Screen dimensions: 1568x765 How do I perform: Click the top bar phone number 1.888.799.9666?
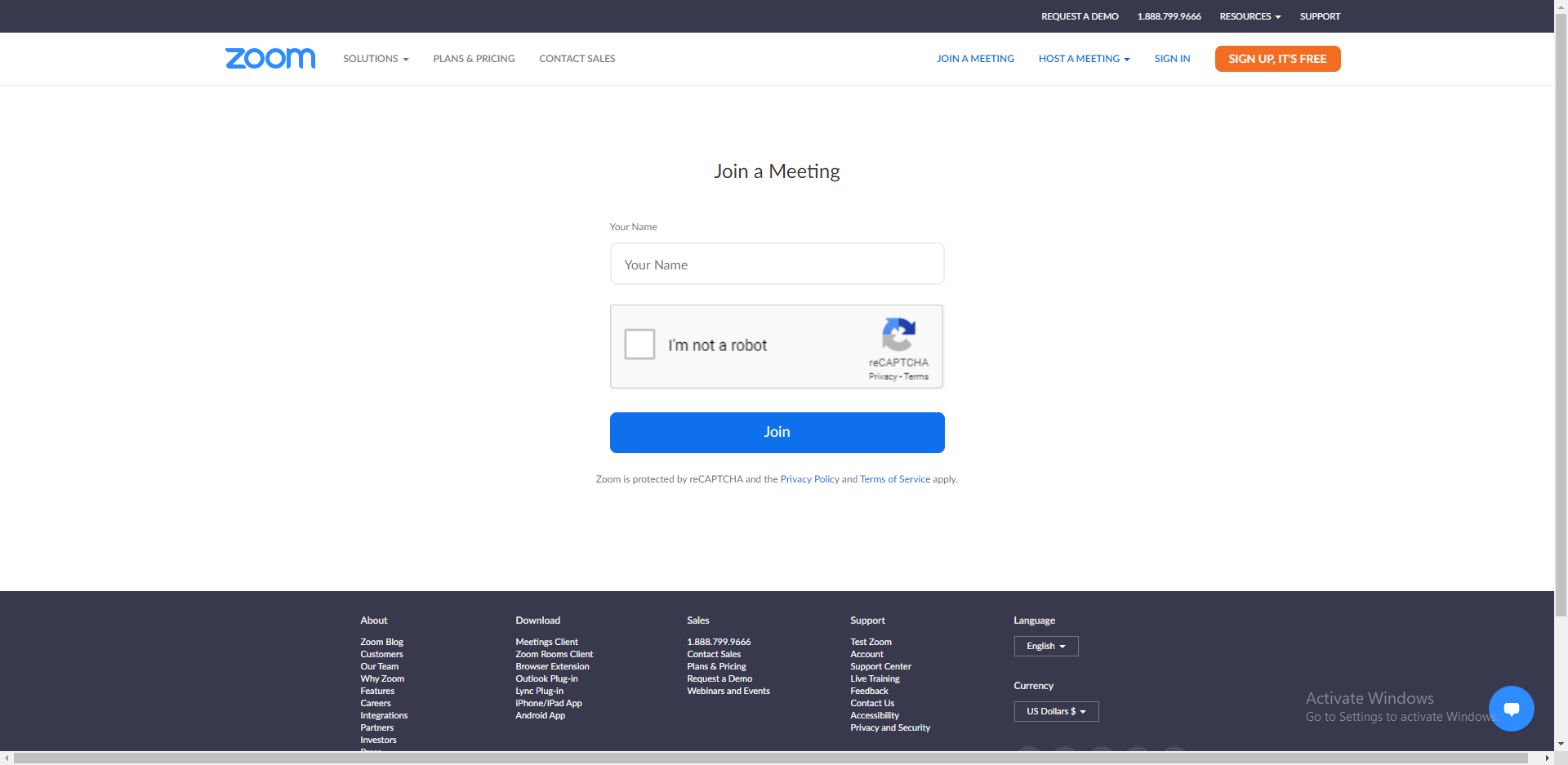pos(1169,16)
